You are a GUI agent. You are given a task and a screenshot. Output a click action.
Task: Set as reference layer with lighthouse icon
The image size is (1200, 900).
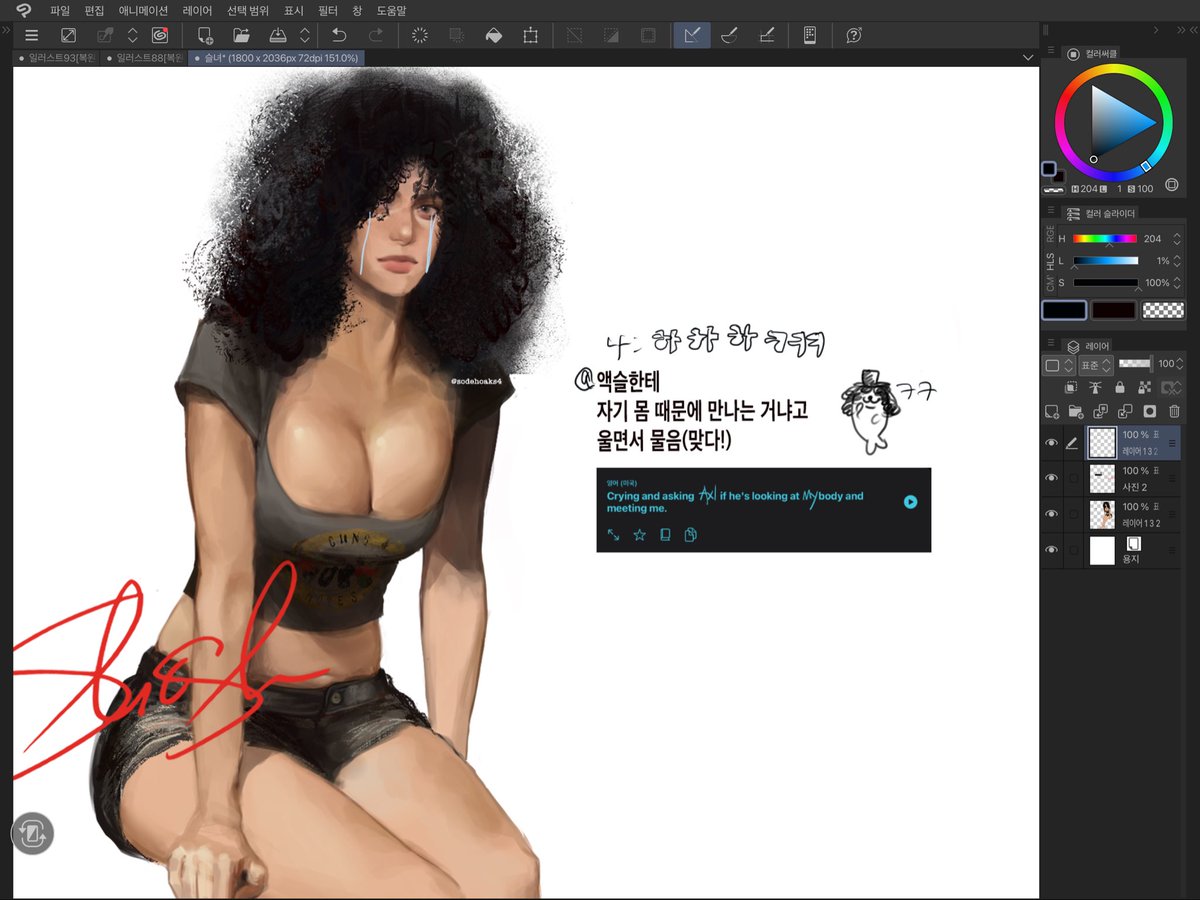1095,387
